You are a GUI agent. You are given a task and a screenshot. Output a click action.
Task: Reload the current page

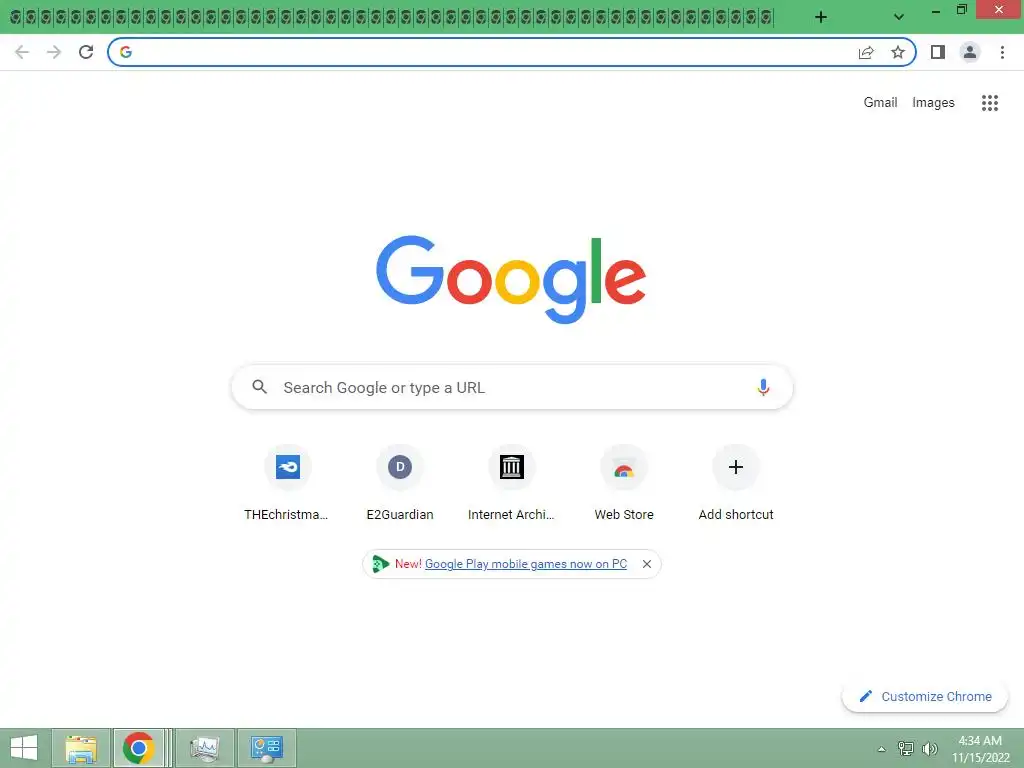pos(86,52)
